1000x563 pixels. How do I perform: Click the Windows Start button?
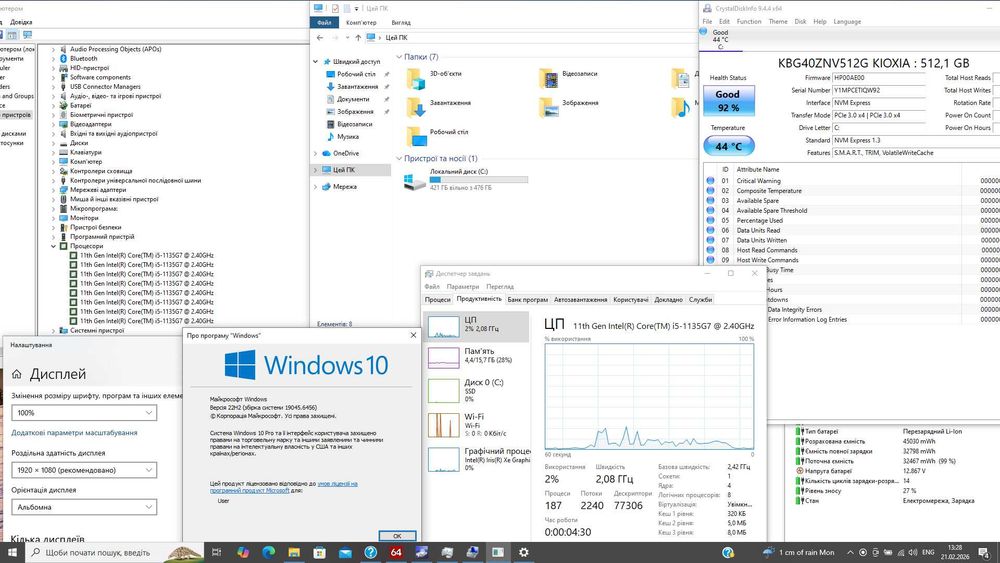coord(11,552)
